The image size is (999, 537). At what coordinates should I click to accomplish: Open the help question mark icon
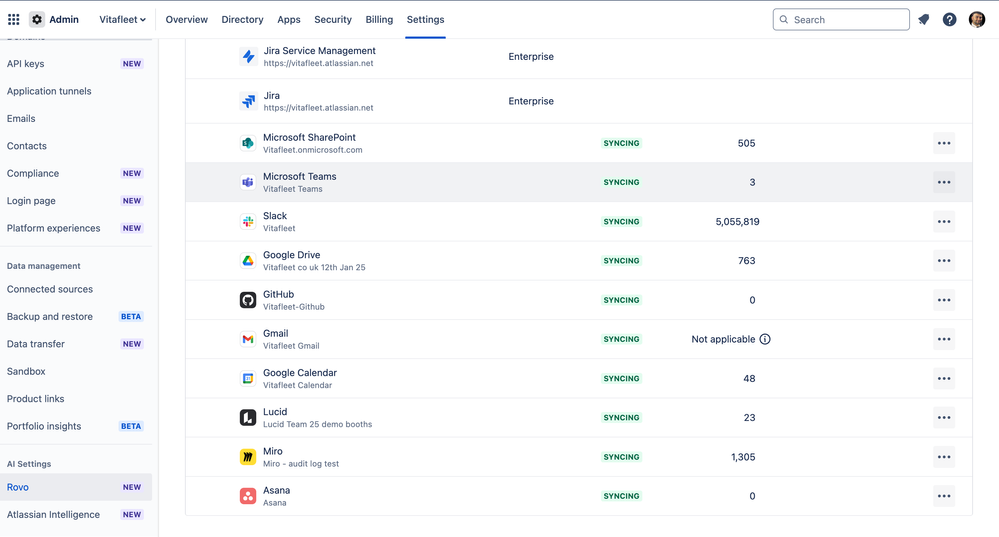(x=949, y=20)
